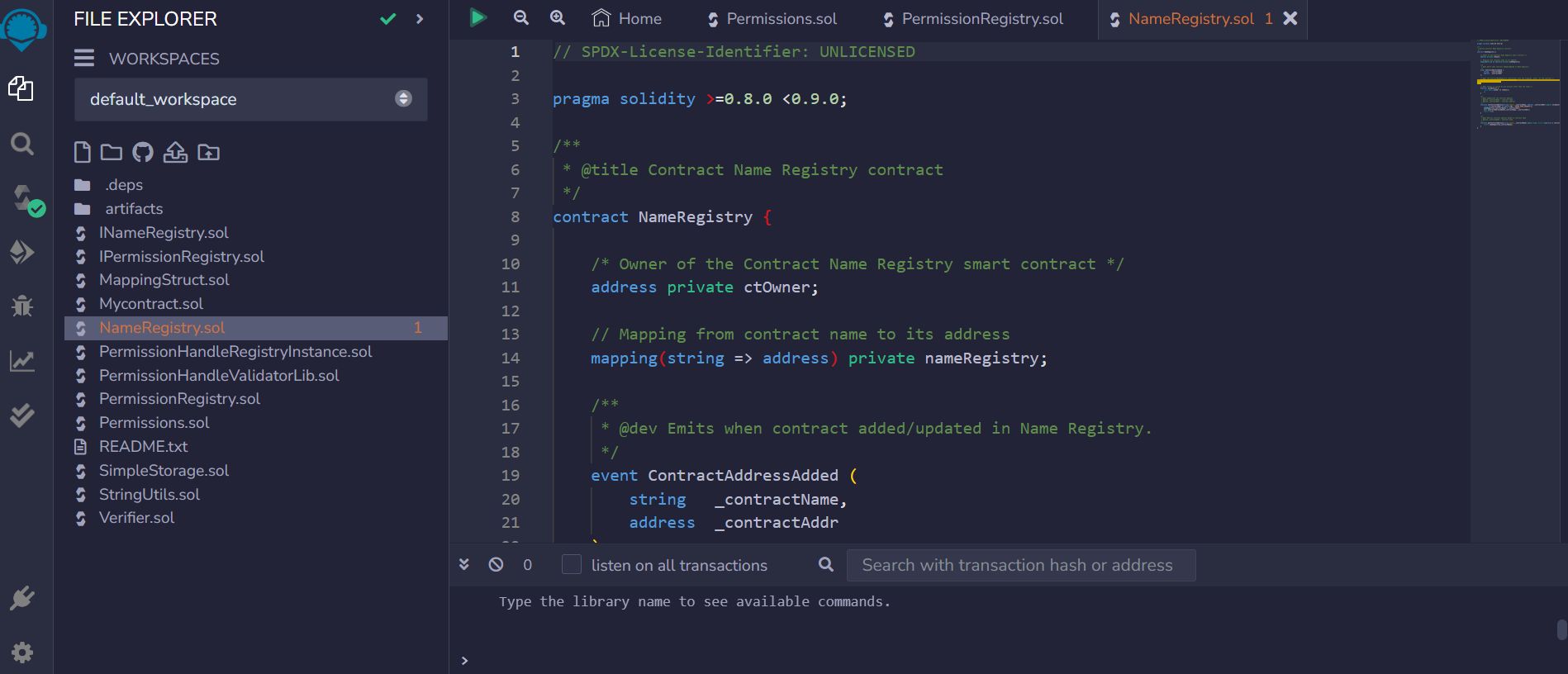Click the Remix logo icon
This screenshot has height=674, width=1568.
tap(23, 29)
